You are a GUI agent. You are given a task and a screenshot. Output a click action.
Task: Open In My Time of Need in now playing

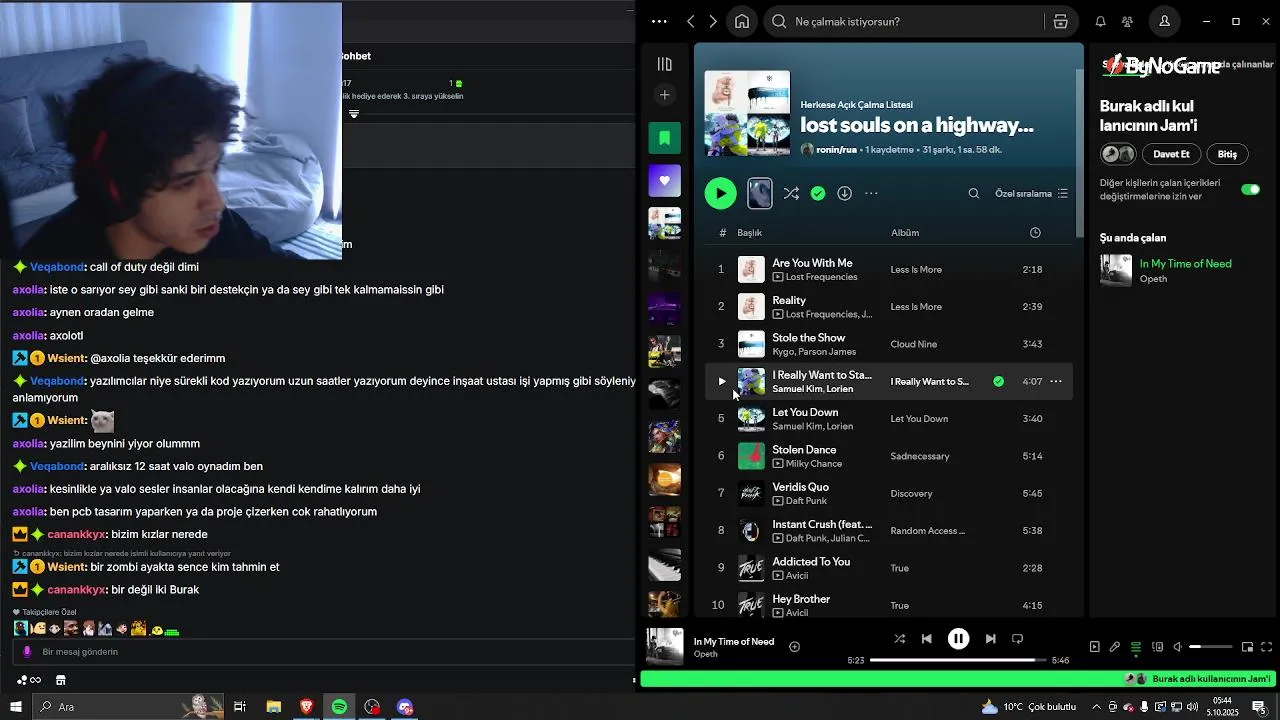click(x=1185, y=264)
